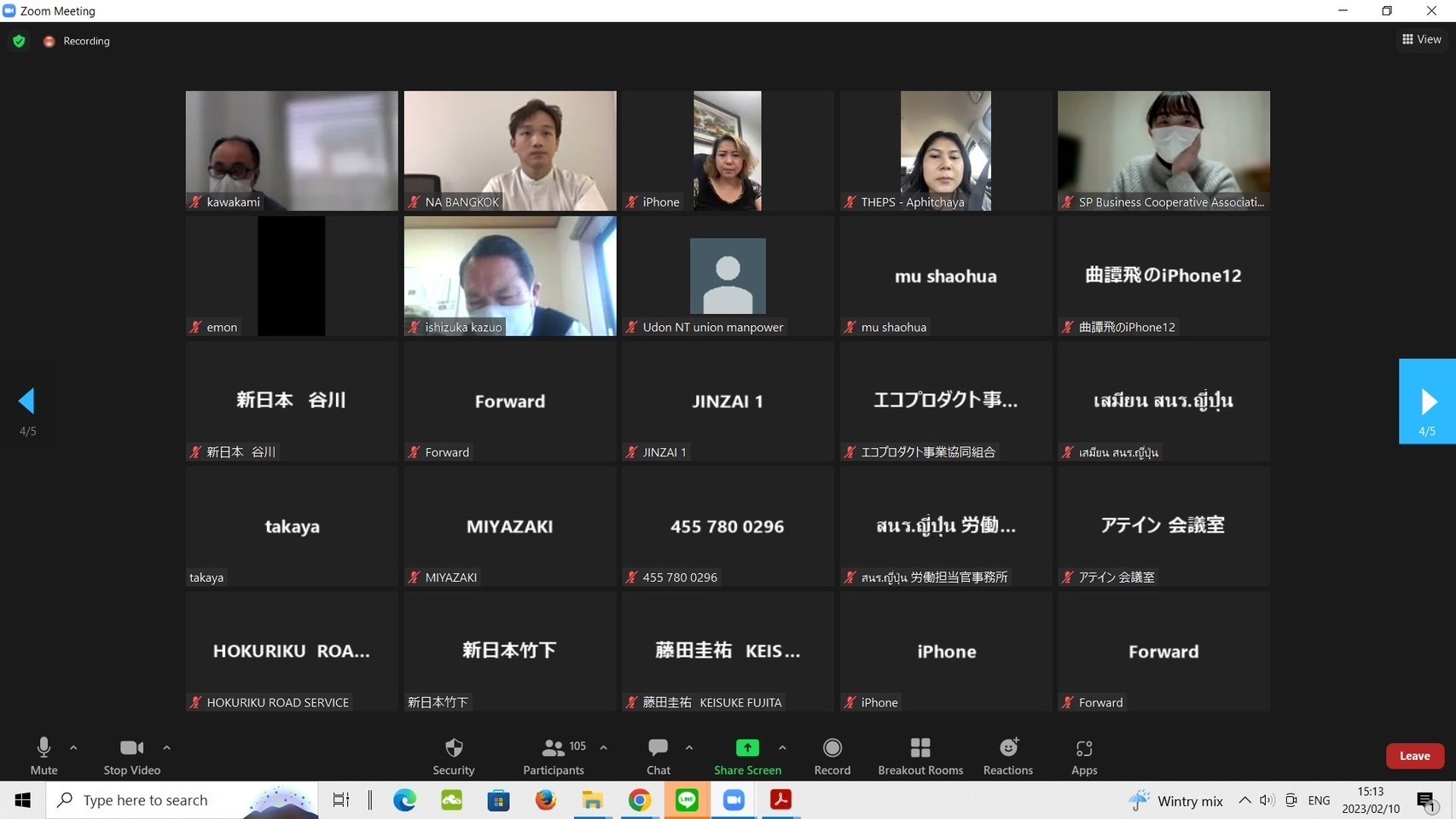Select the エコプロダクト事業協同組合 tile
Screen dimensions: 1456x819
(946, 401)
